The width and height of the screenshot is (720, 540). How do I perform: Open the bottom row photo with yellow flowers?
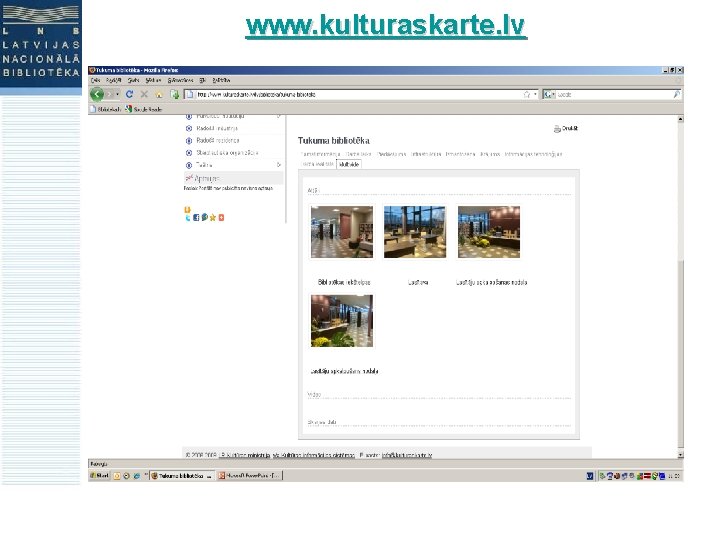click(x=342, y=321)
